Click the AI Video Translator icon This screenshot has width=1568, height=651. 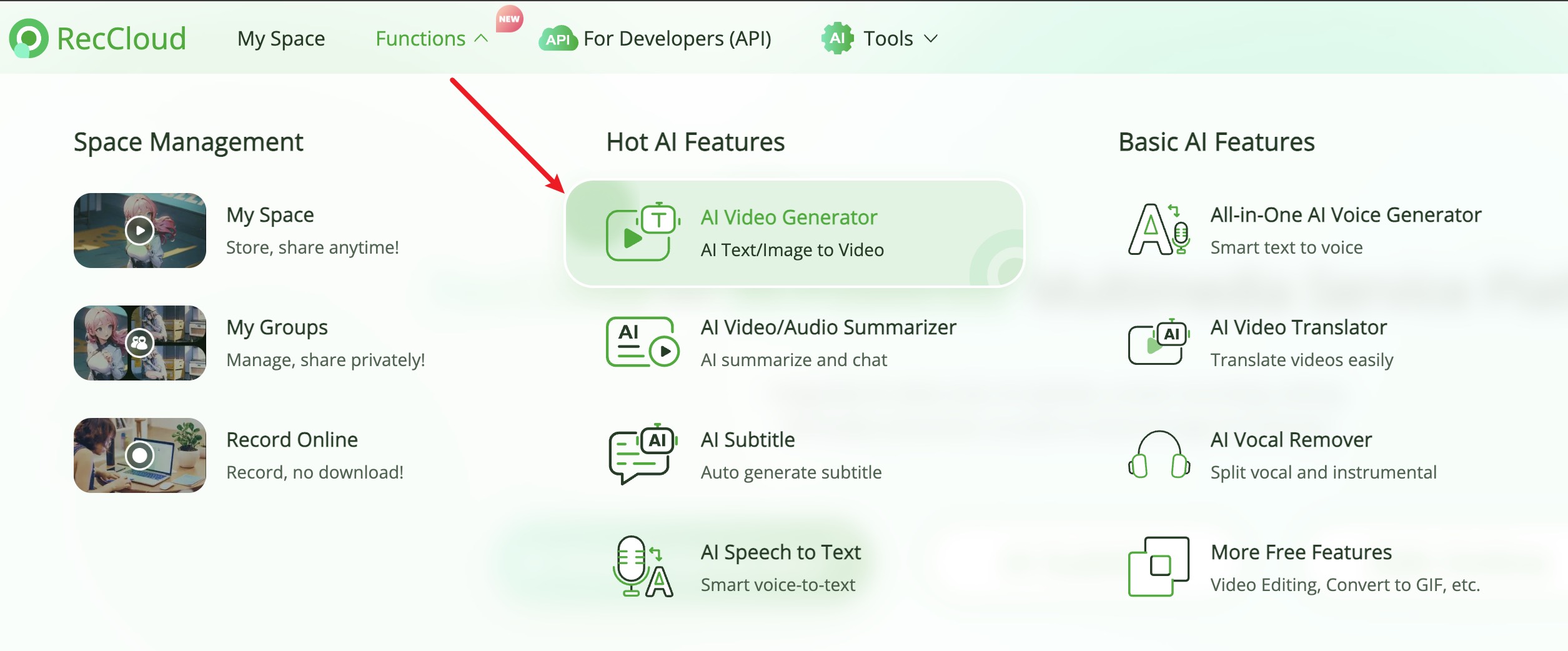tap(1158, 342)
